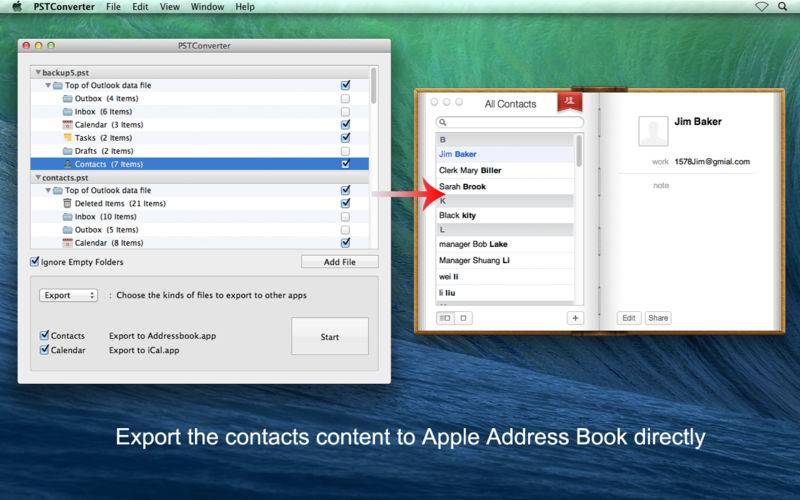Check the Inbox (10 items) checkbox
This screenshot has height=500, width=800.
coord(345,217)
